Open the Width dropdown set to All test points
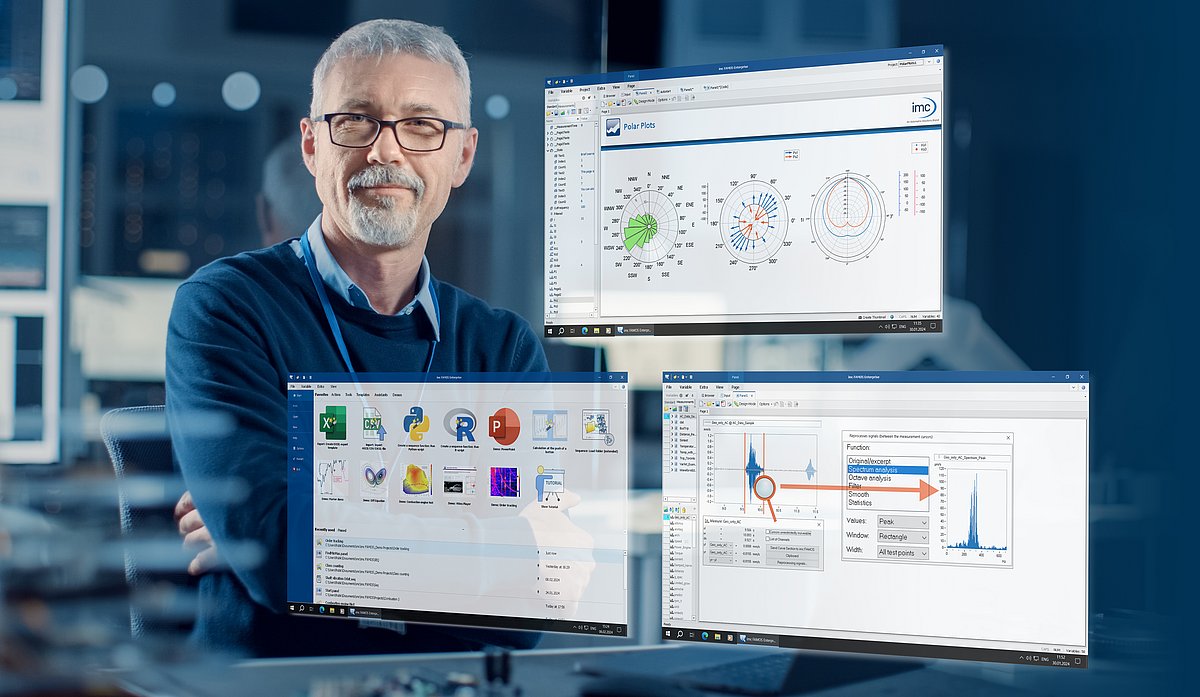This screenshot has width=1200, height=697. [903, 552]
